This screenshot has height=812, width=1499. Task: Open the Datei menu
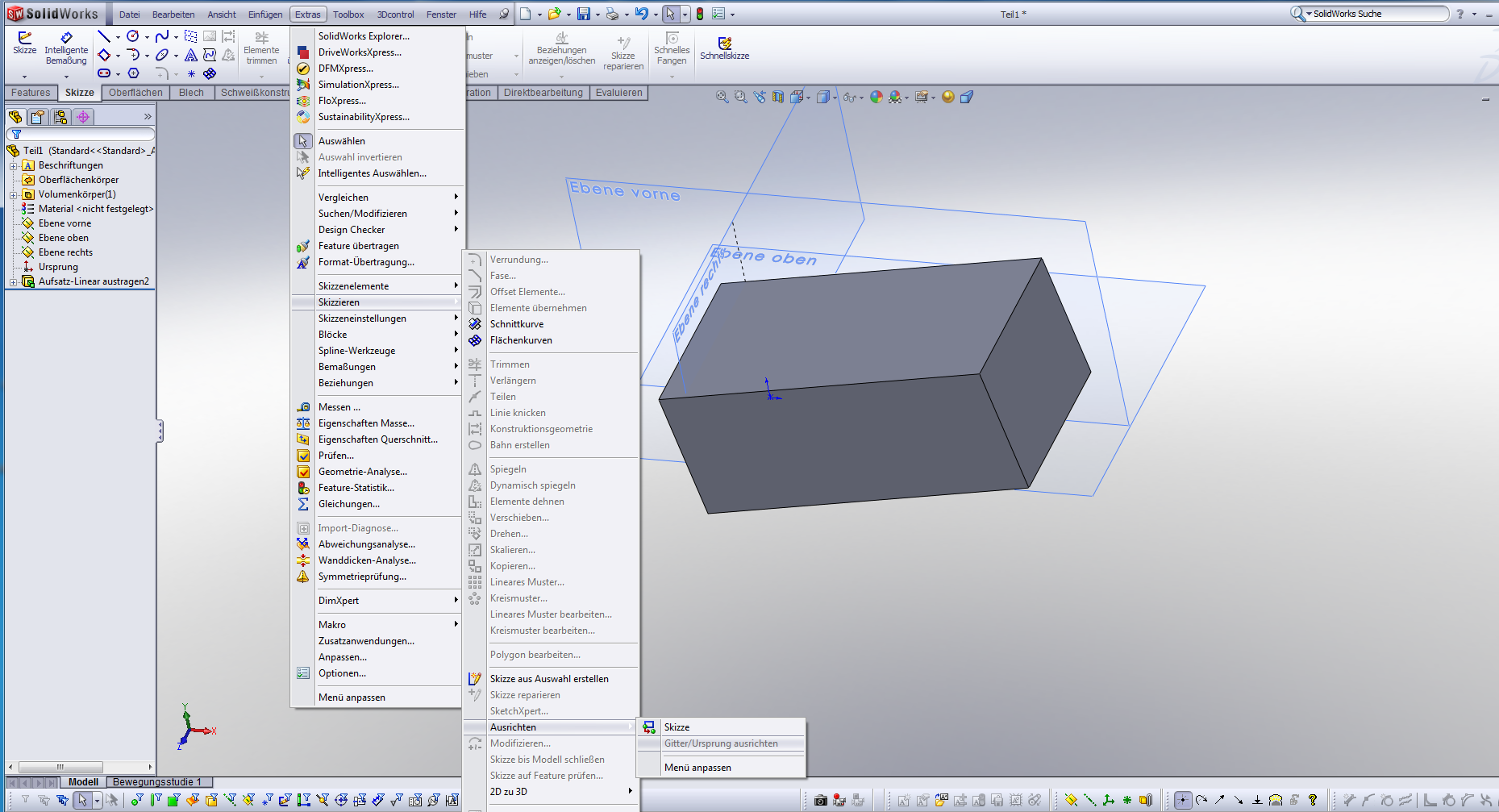tap(129, 15)
